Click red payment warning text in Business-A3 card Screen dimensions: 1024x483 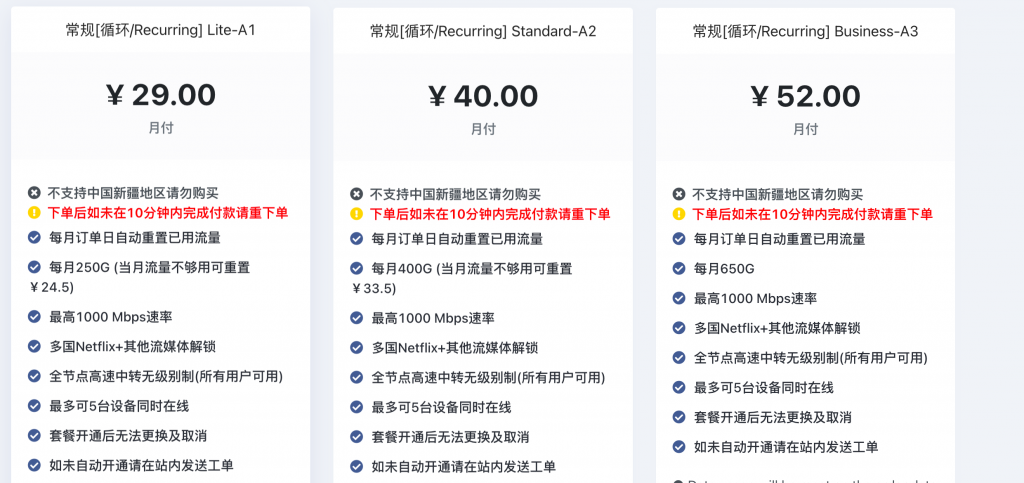(x=812, y=213)
